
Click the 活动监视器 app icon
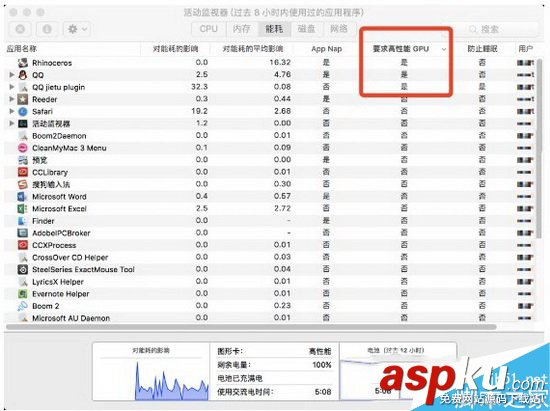(x=23, y=123)
